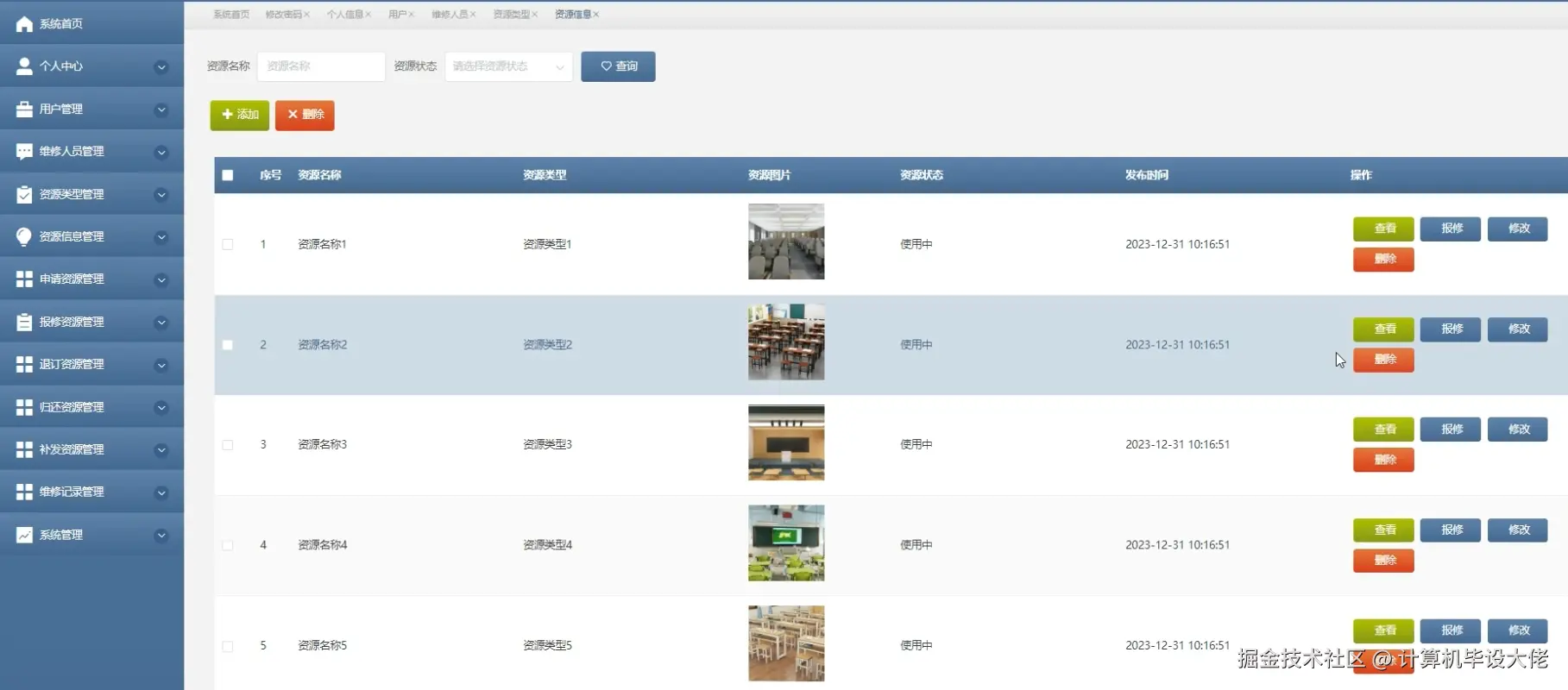Click 查看 for row 资源名称4
Screen dimensions: 1568x690
(1383, 530)
